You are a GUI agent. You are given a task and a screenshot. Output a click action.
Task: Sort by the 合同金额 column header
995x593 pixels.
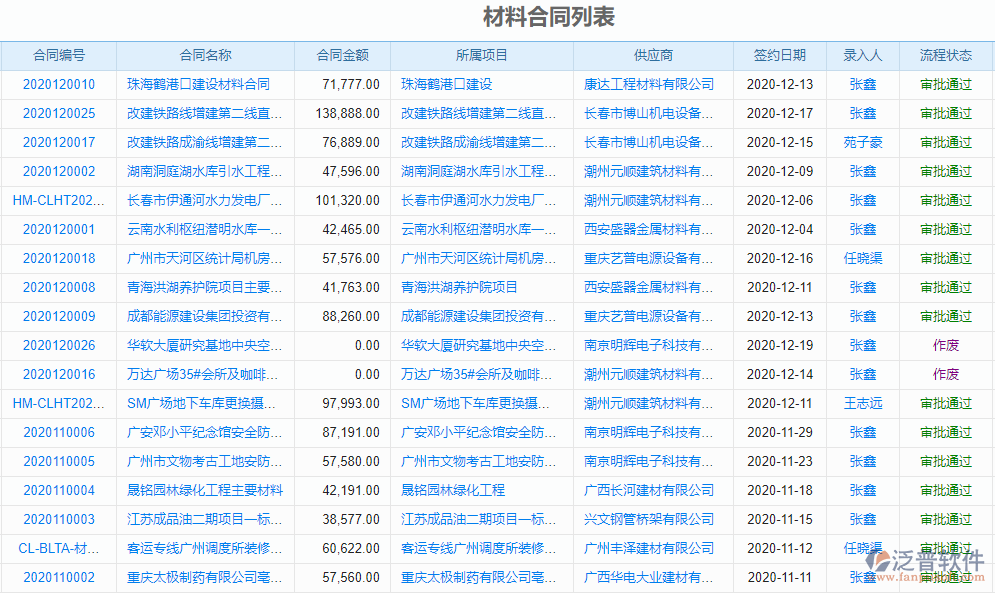[x=344, y=56]
